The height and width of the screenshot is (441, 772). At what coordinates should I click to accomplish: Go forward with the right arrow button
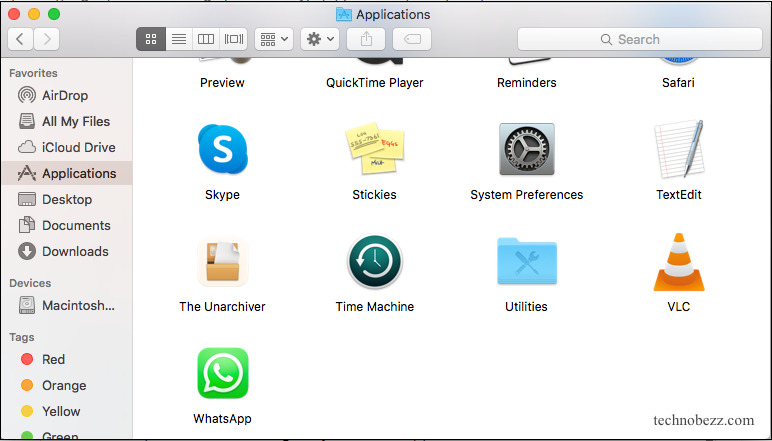tap(47, 39)
